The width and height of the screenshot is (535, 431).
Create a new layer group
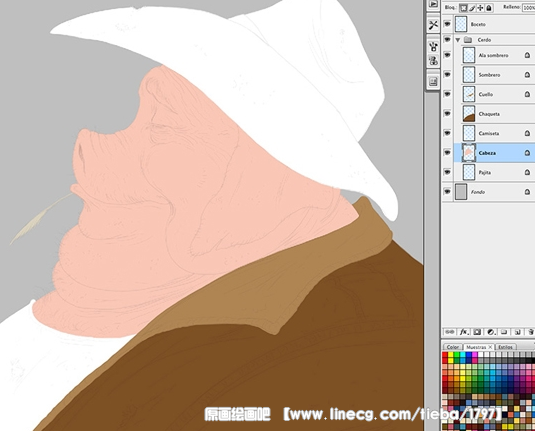[x=504, y=332]
